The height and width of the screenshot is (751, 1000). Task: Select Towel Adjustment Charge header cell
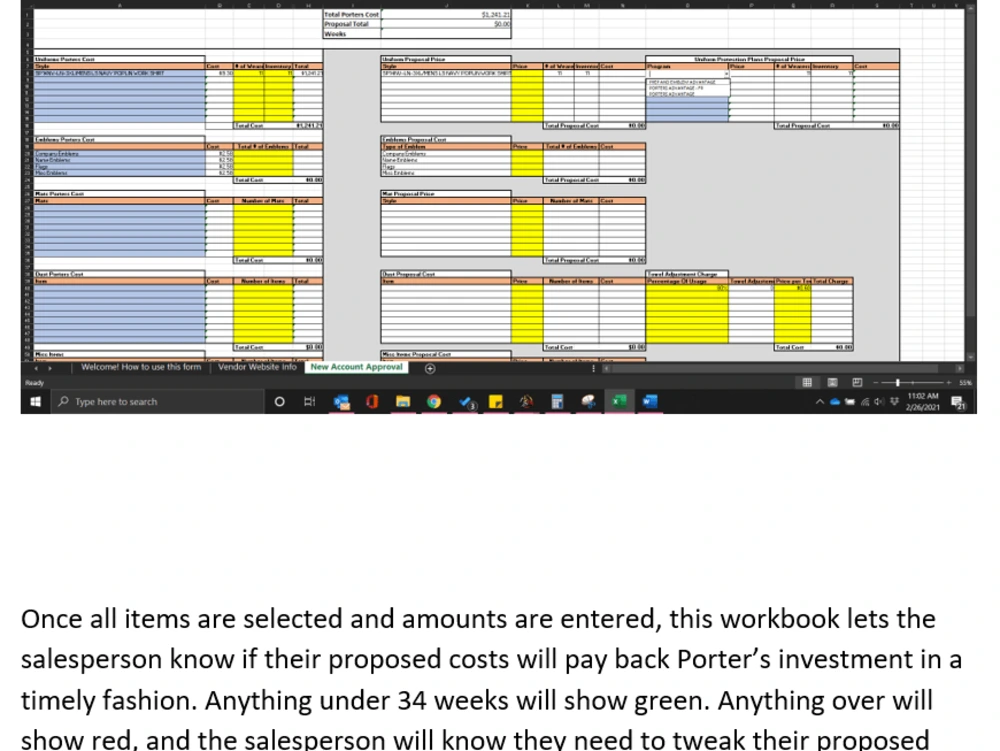click(x=687, y=274)
